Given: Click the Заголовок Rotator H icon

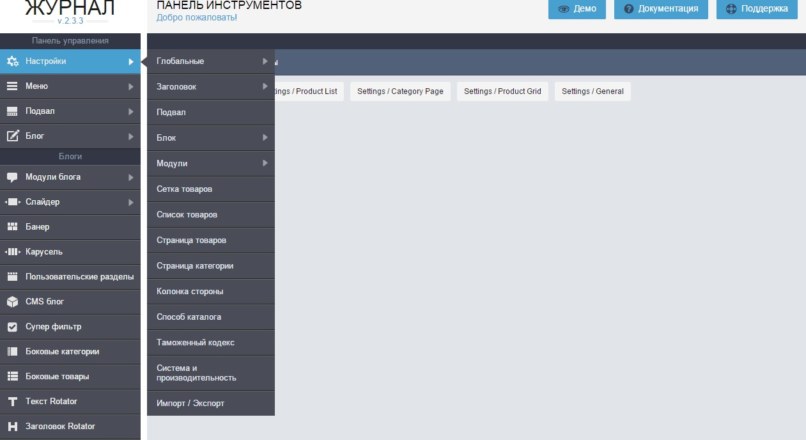Looking at the screenshot, I should point(12,426).
